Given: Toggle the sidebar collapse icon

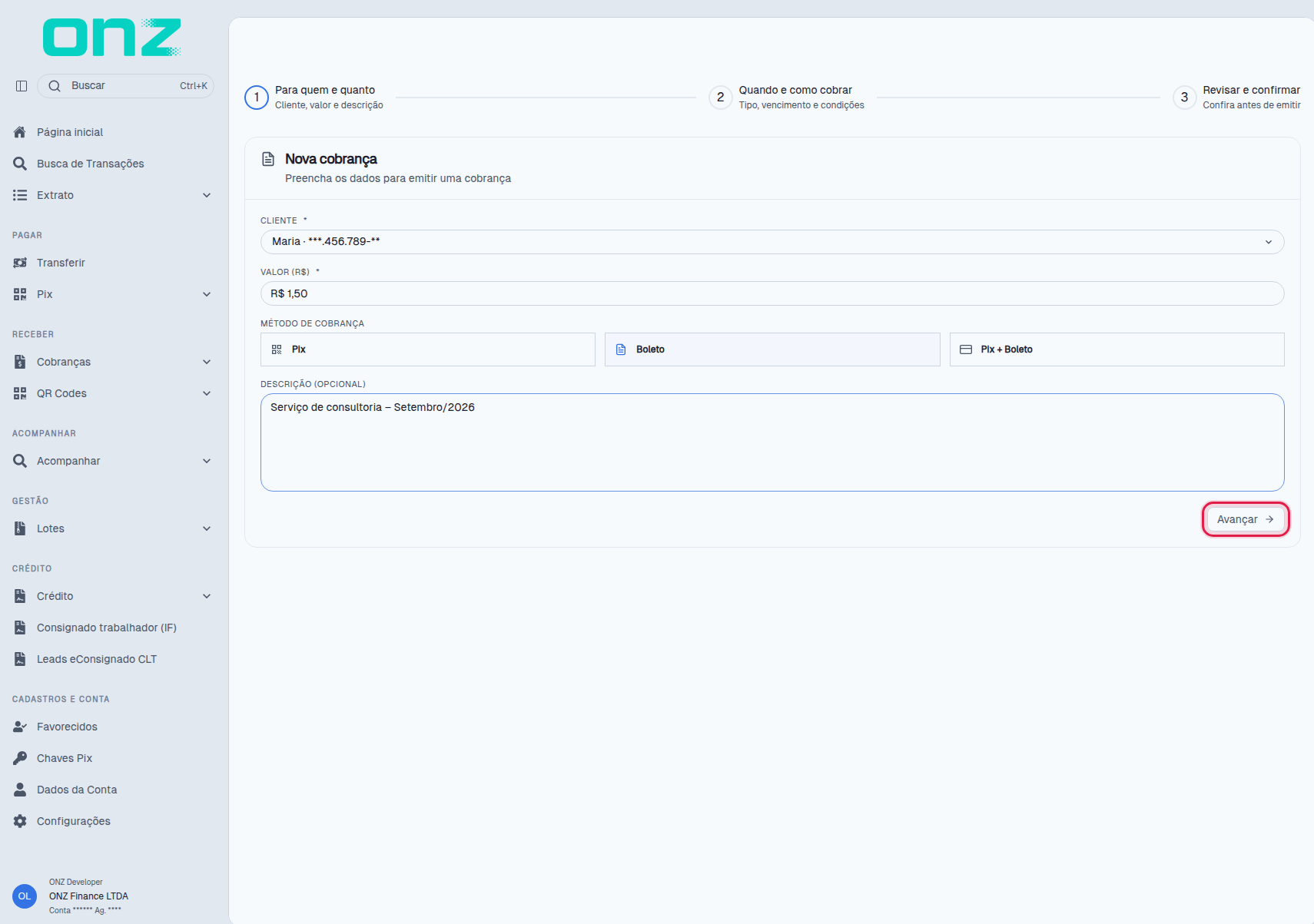Looking at the screenshot, I should click(x=22, y=86).
